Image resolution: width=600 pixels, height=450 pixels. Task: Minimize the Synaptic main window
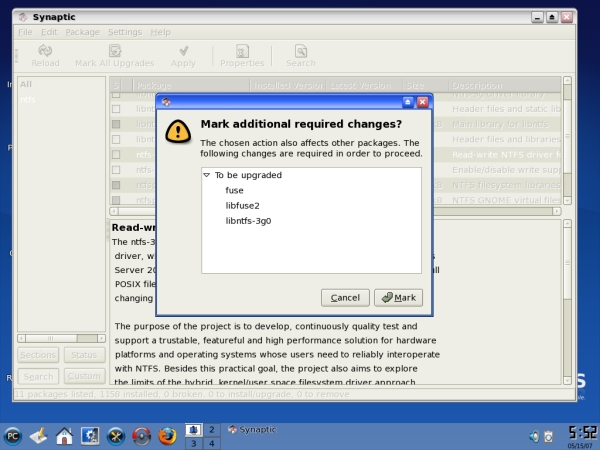pos(537,17)
